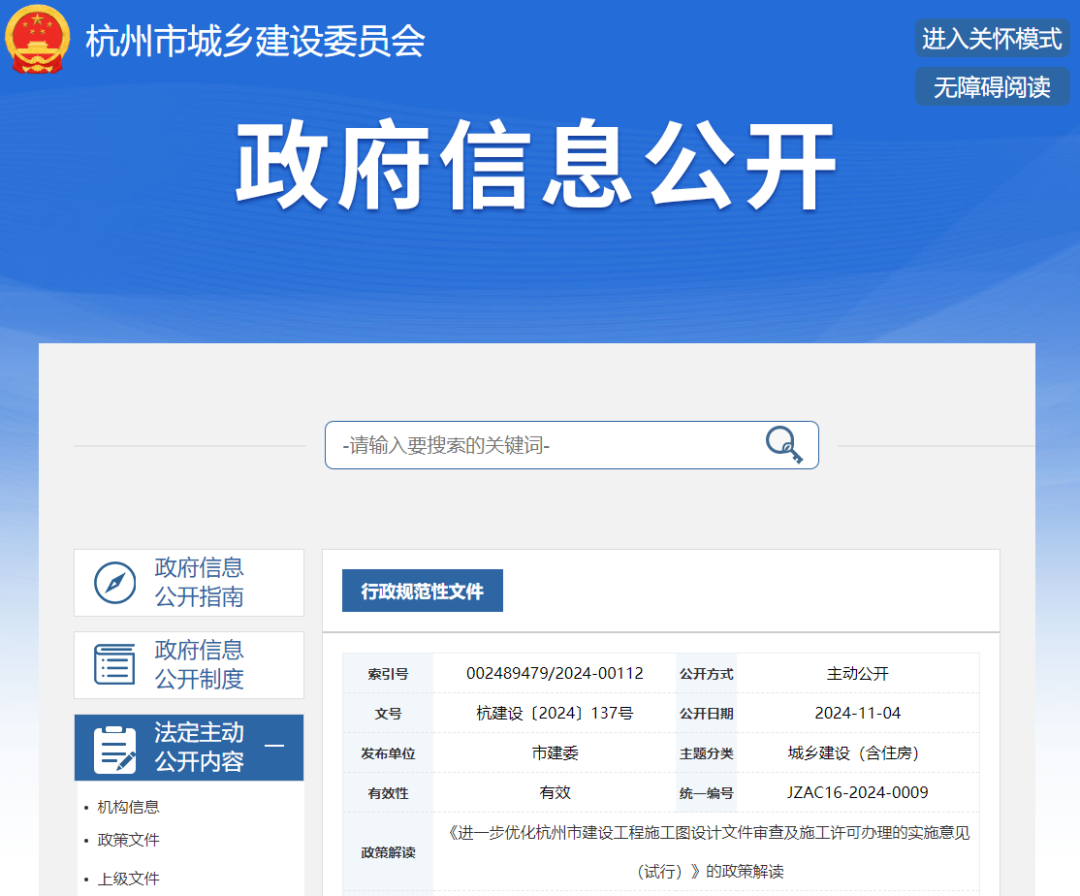Select the compass icon beside 政府信息公开指南
Image resolution: width=1080 pixels, height=896 pixels.
coord(114,582)
